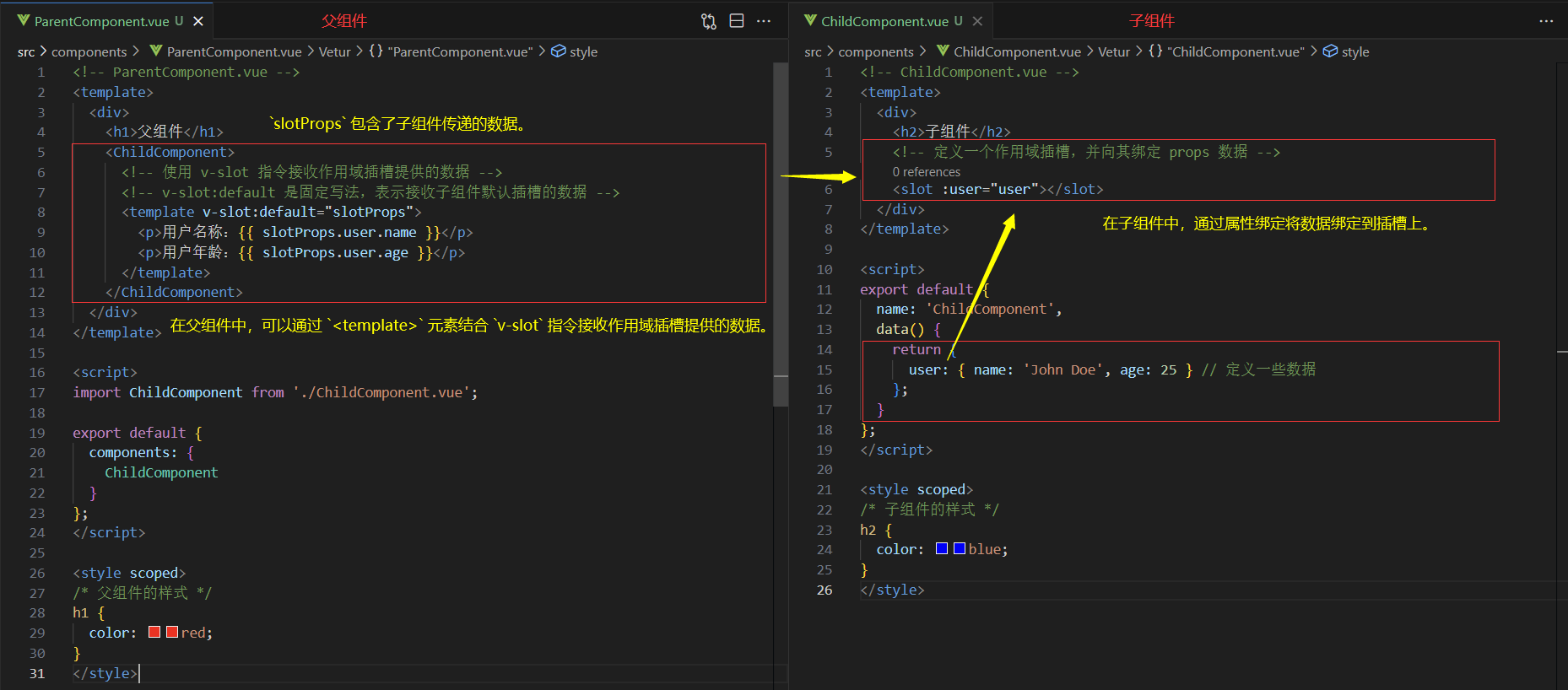Click on v-slot:default="slotProps" template line
Image resolution: width=1568 pixels, height=690 pixels.
point(272,212)
